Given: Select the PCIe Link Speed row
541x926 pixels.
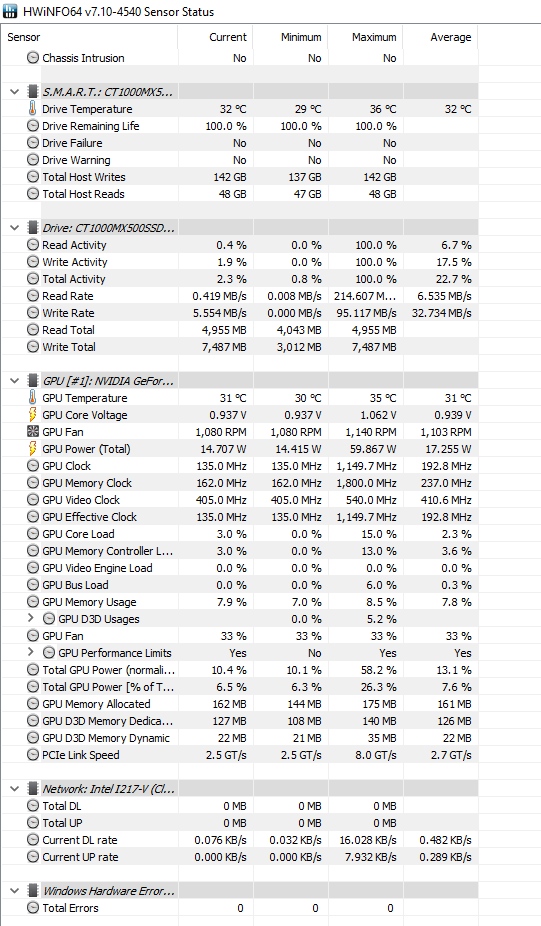Looking at the screenshot, I should 239,755.
